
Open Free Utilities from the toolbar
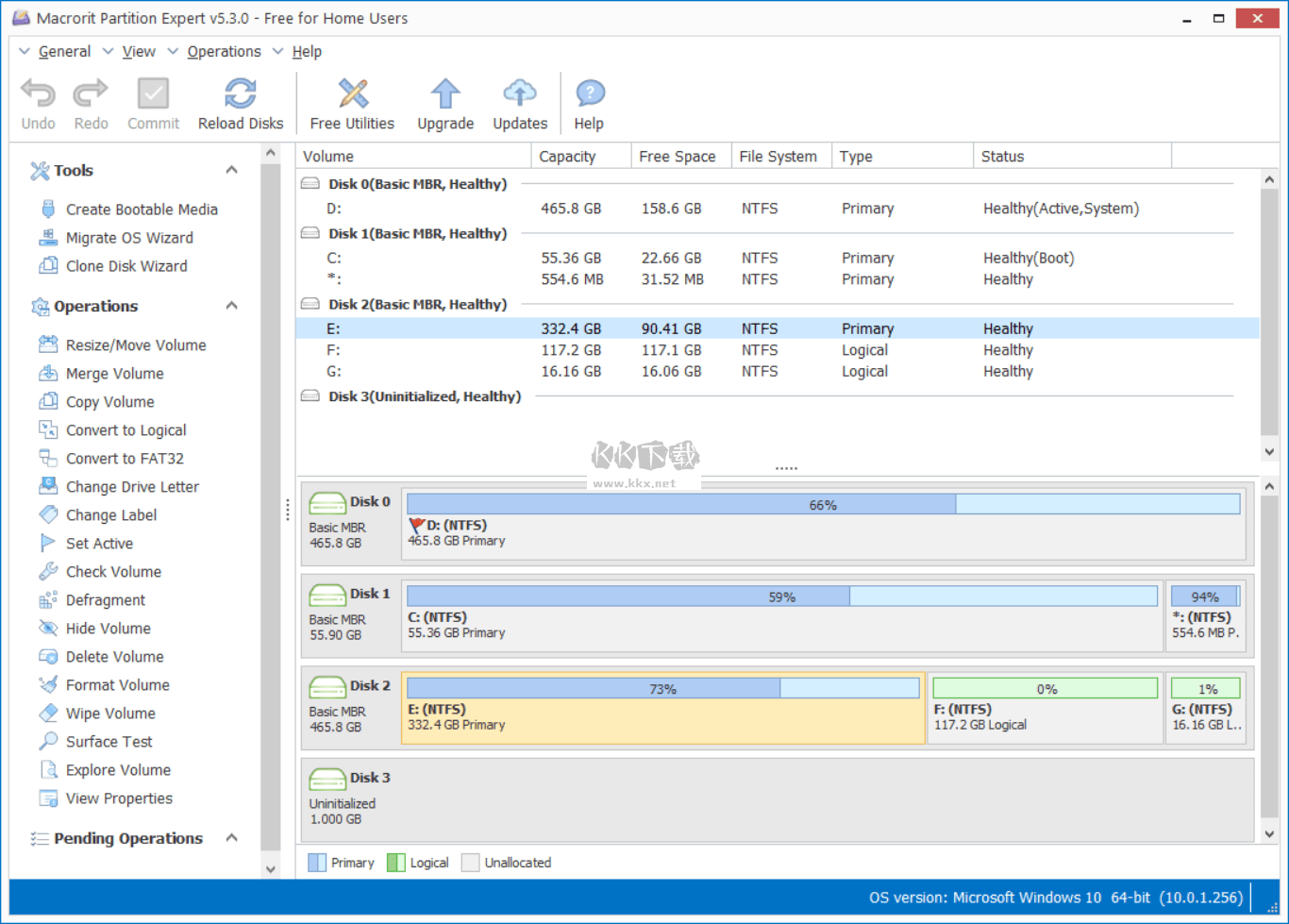click(352, 93)
